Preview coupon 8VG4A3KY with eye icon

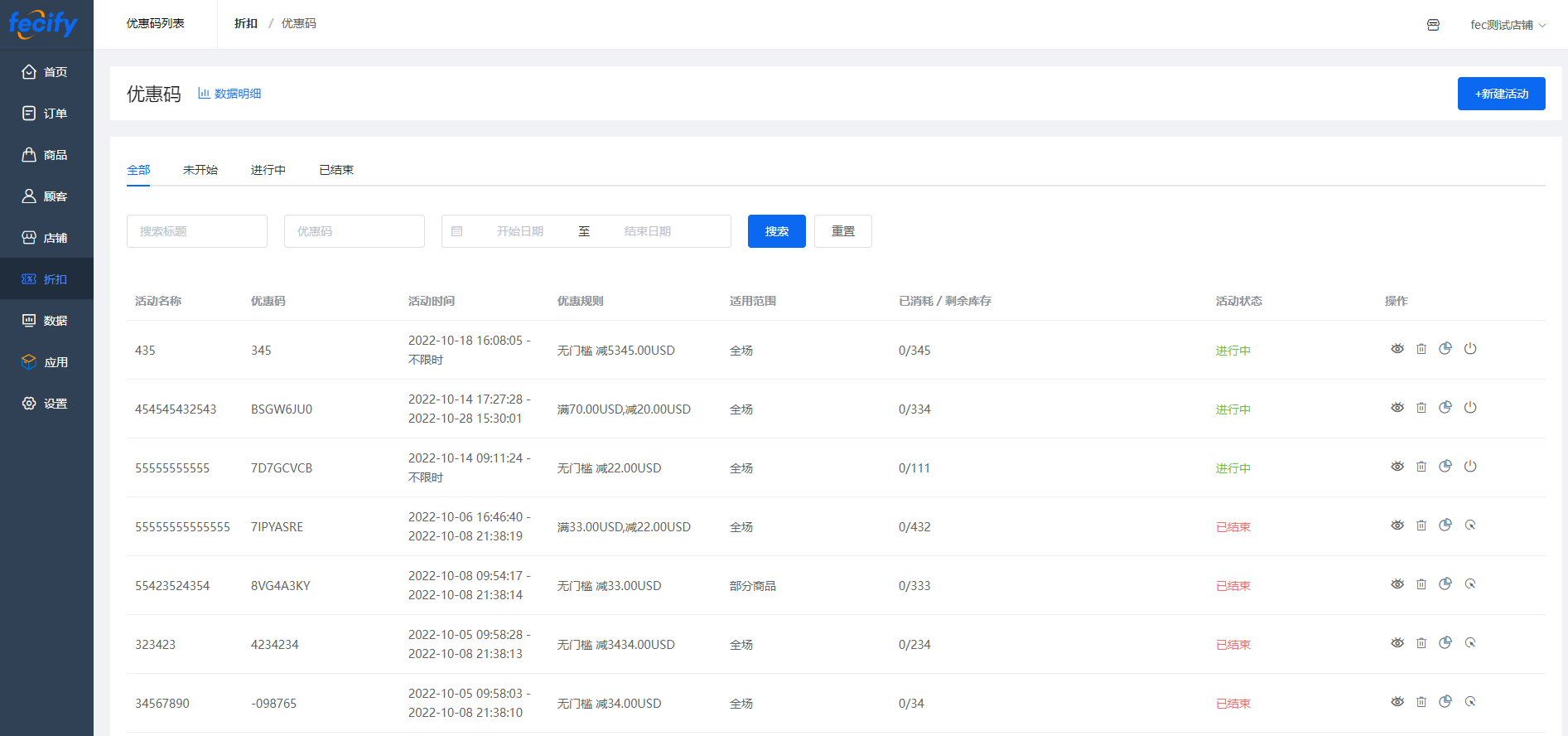[x=1397, y=584]
